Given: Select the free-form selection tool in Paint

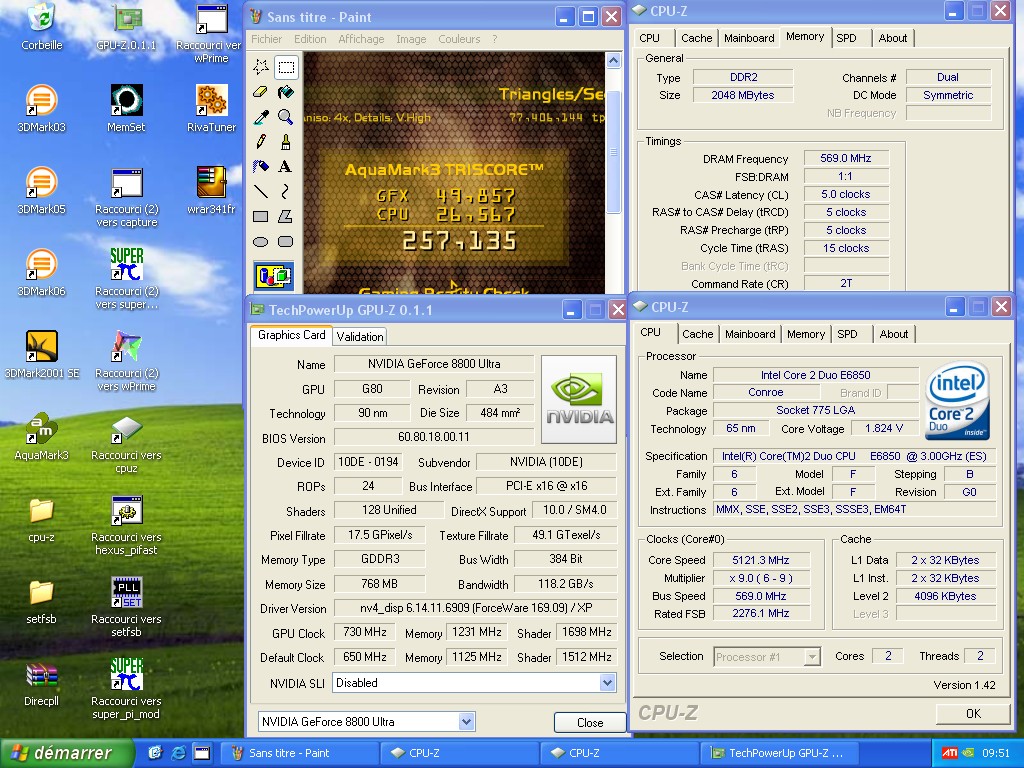Looking at the screenshot, I should (x=261, y=67).
